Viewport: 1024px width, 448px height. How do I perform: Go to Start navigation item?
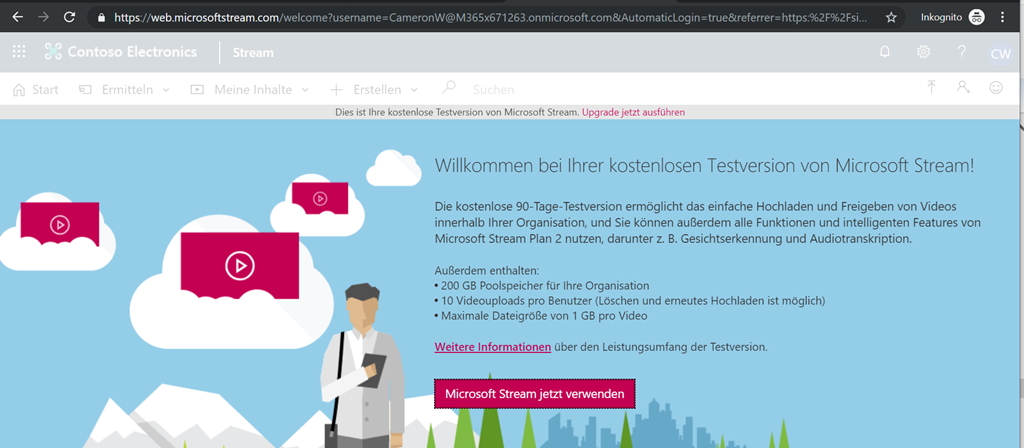coord(36,89)
